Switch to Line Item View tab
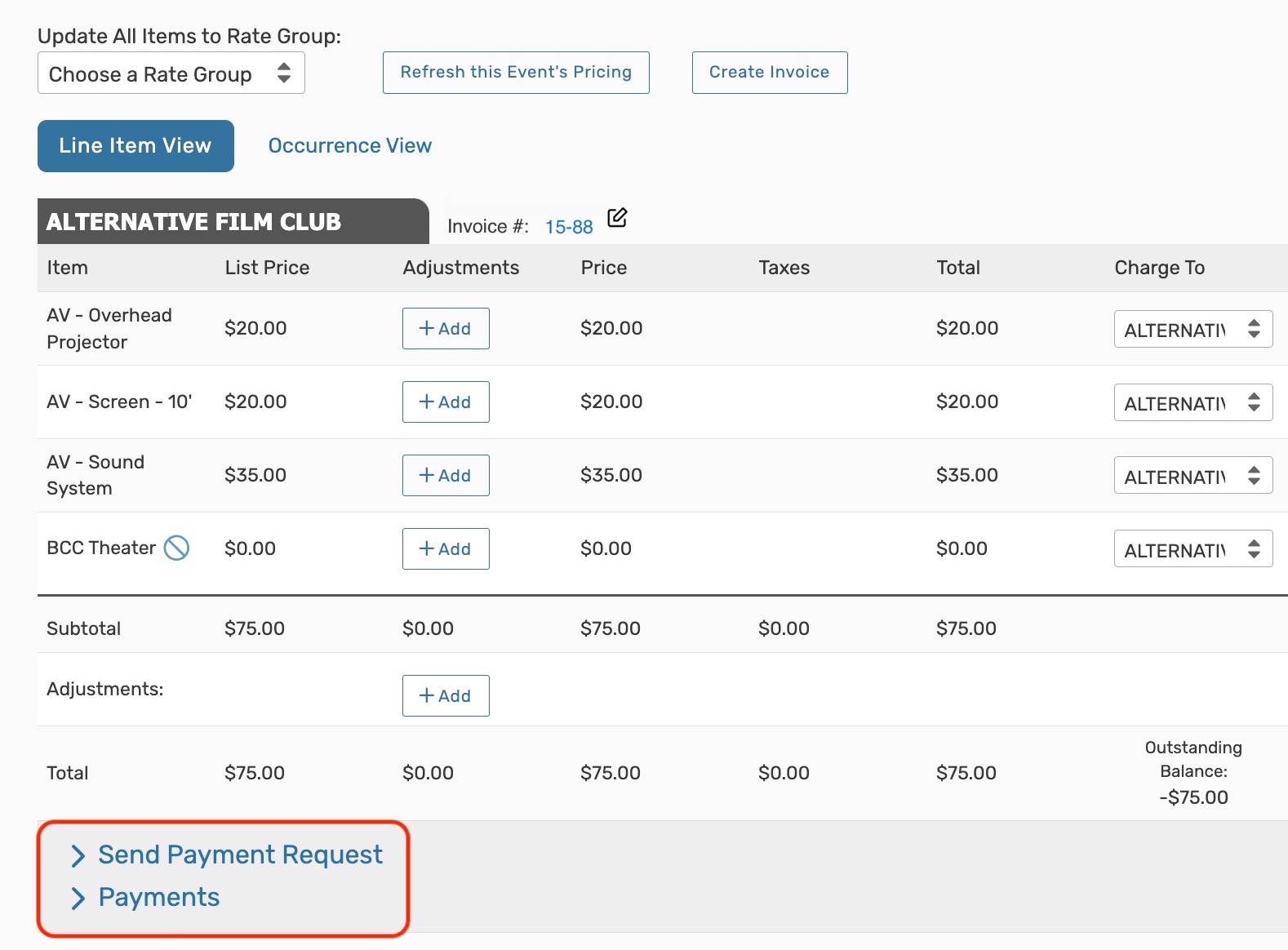Viewport: 1288px width, 950px height. (x=135, y=146)
